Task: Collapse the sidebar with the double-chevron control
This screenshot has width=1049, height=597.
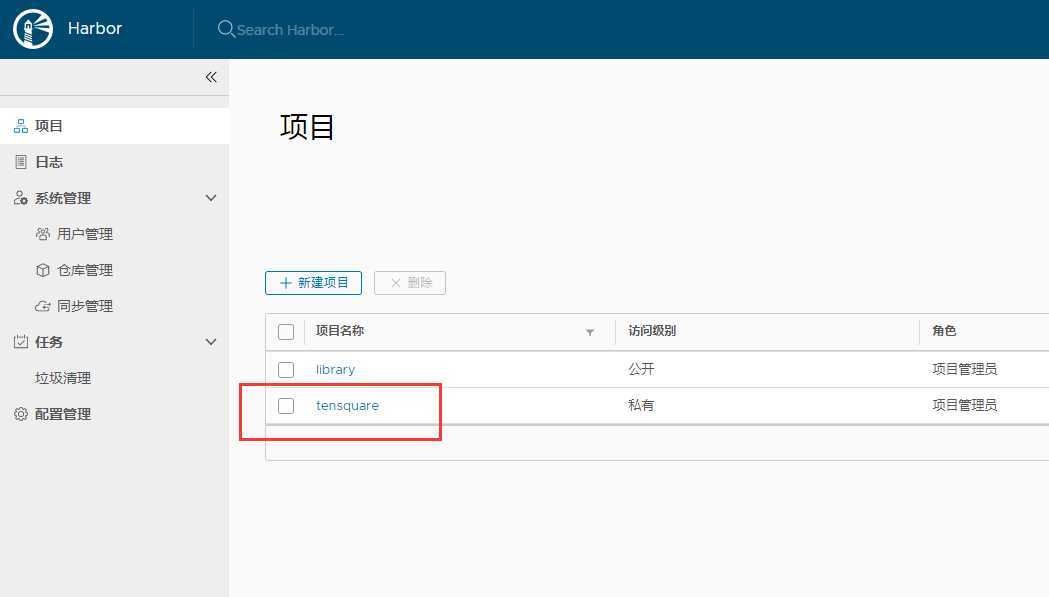Action: pos(211,76)
